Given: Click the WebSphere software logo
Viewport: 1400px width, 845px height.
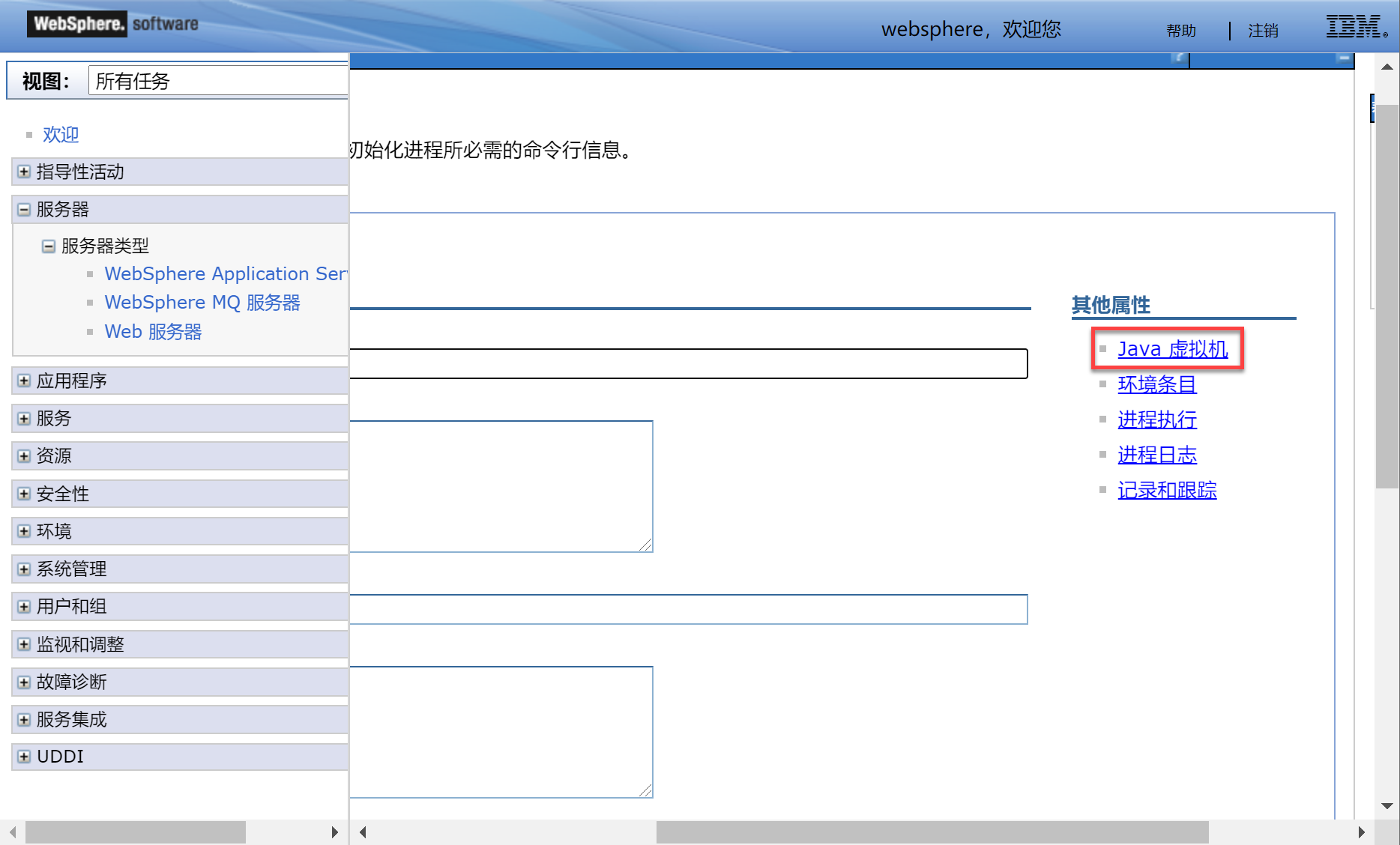Looking at the screenshot, I should 113,24.
